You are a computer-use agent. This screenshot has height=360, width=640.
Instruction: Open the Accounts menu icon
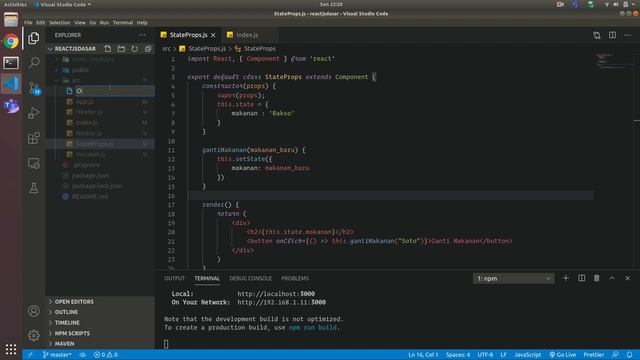(34, 311)
